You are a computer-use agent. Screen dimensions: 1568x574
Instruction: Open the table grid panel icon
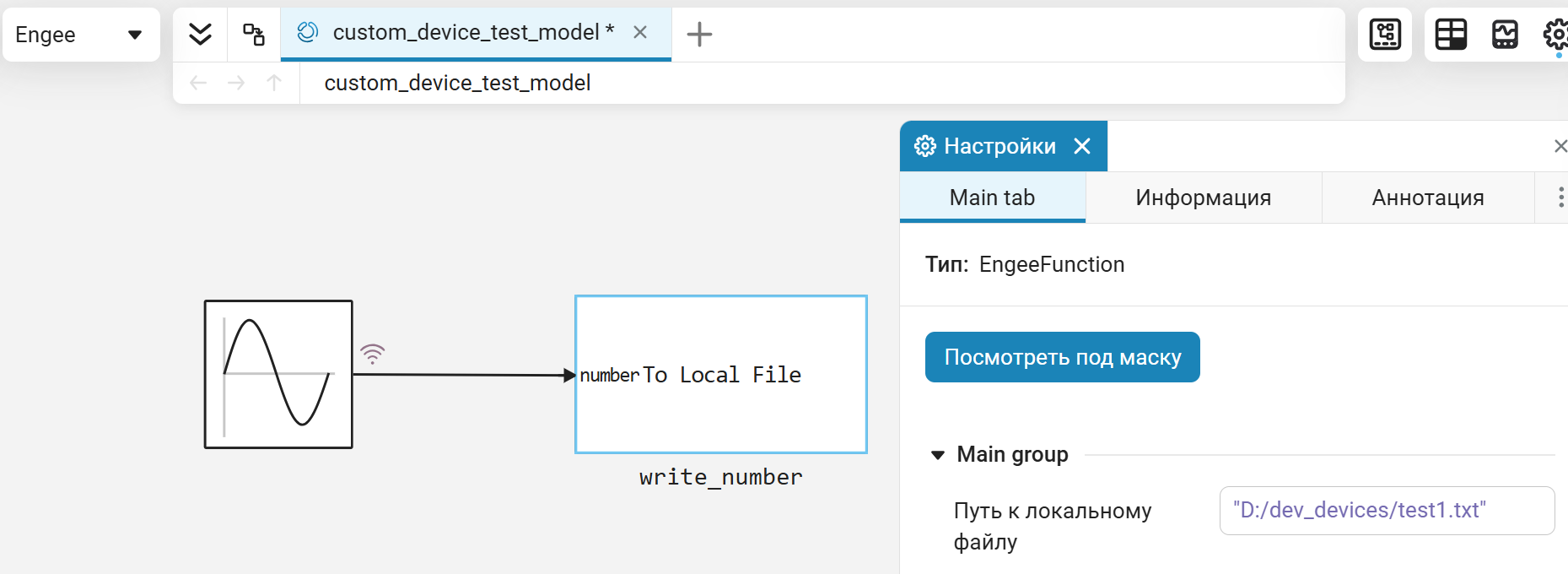1451,35
